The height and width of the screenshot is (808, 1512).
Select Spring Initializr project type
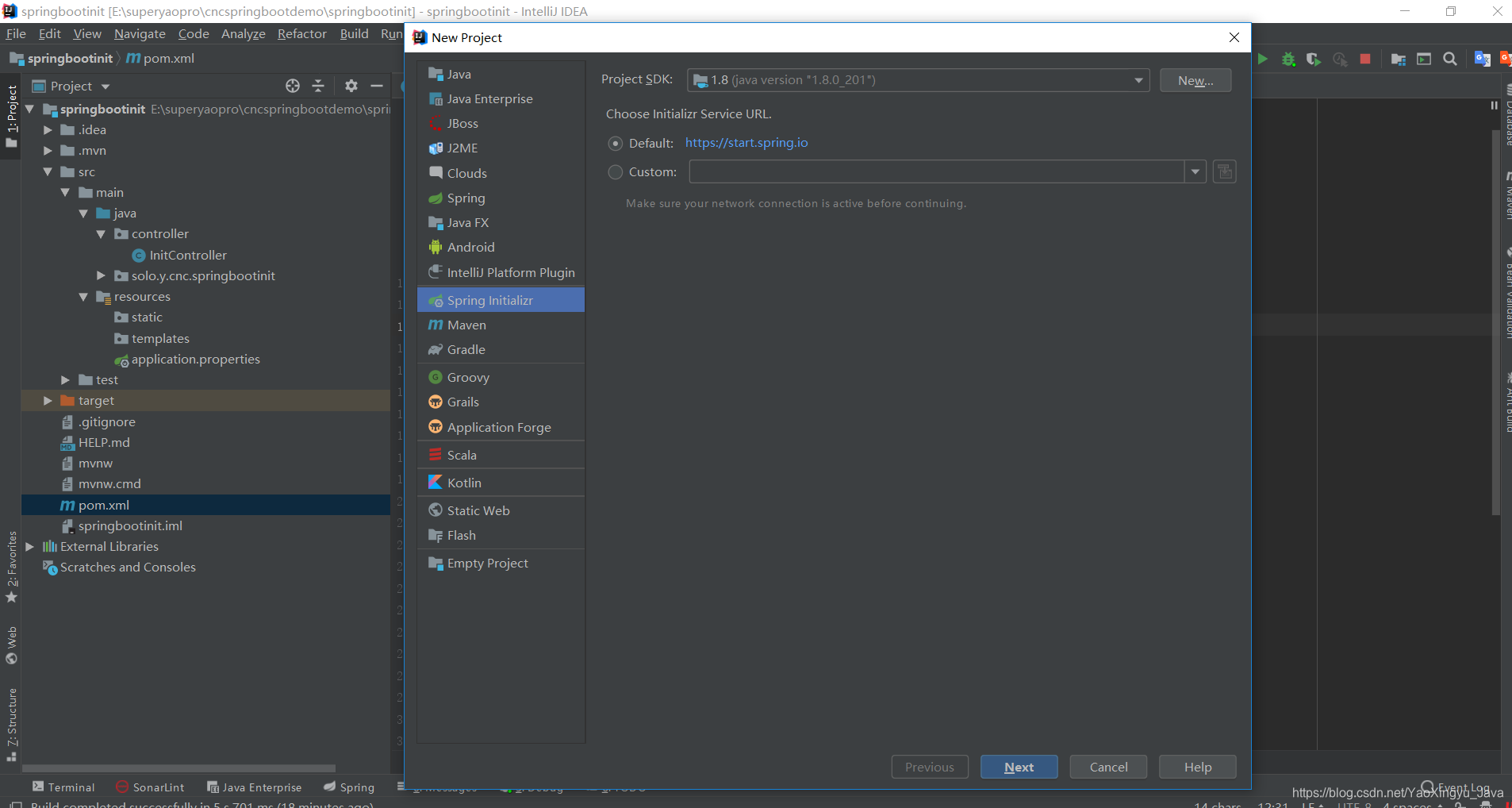coord(501,300)
